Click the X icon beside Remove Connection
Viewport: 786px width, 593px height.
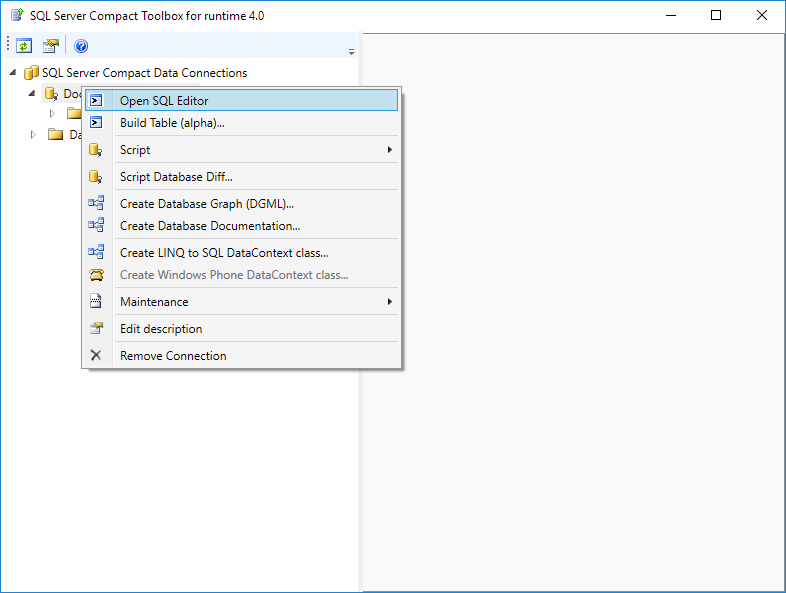coord(96,355)
